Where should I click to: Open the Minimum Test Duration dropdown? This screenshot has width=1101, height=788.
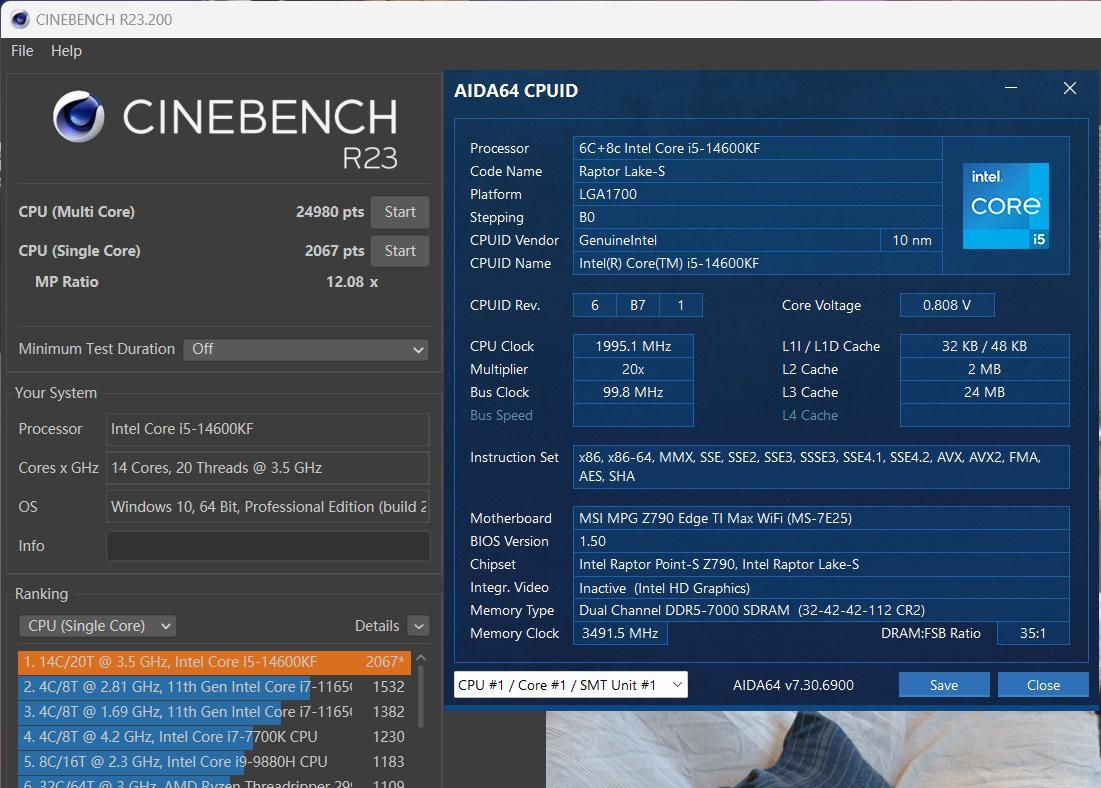pyautogui.click(x=306, y=349)
